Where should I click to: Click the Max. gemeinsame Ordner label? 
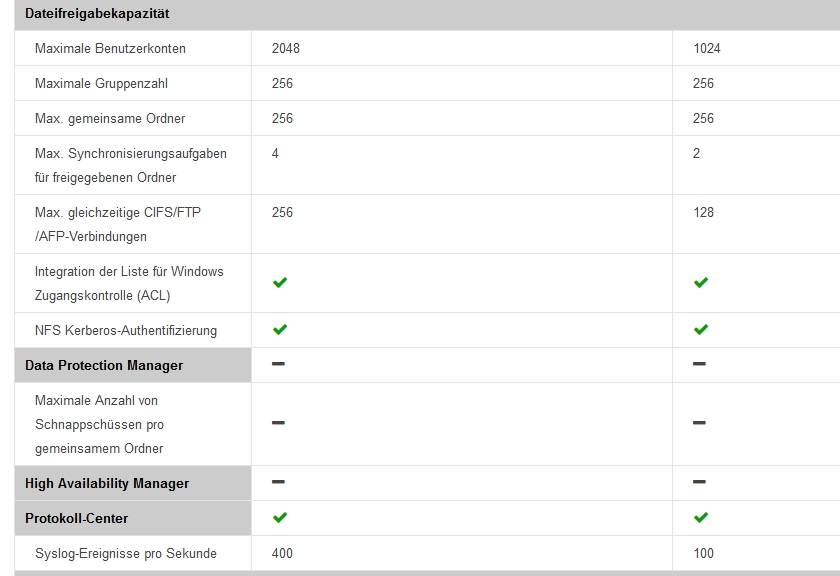click(x=110, y=118)
